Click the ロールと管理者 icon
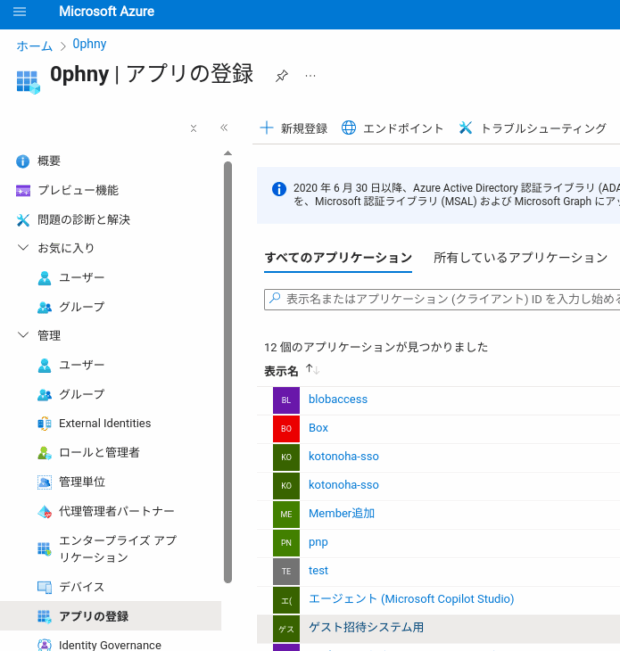The width and height of the screenshot is (620, 651). coord(44,453)
